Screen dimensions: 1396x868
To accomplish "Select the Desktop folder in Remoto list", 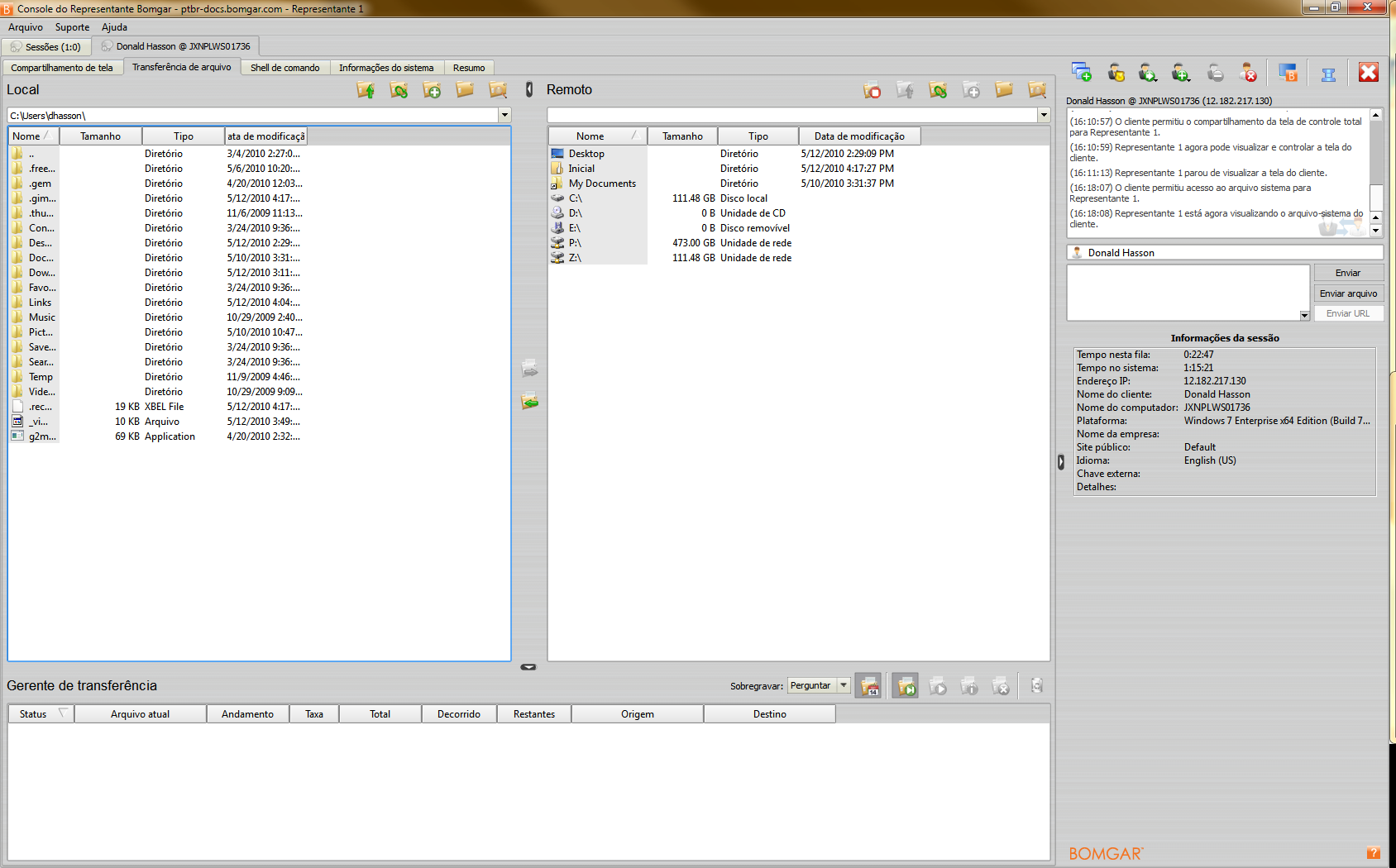I will (586, 154).
